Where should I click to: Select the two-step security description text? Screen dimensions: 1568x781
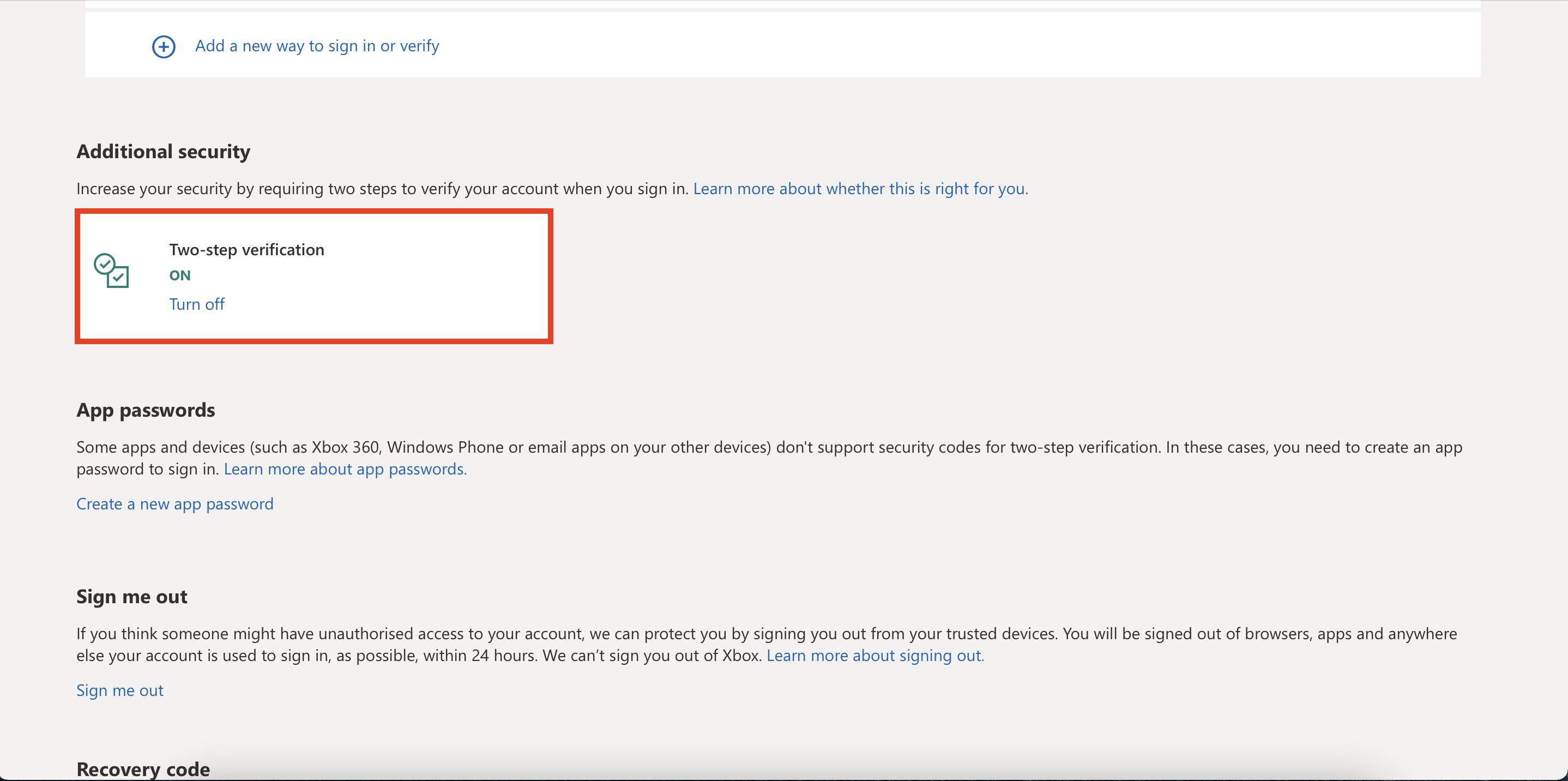tap(382, 188)
